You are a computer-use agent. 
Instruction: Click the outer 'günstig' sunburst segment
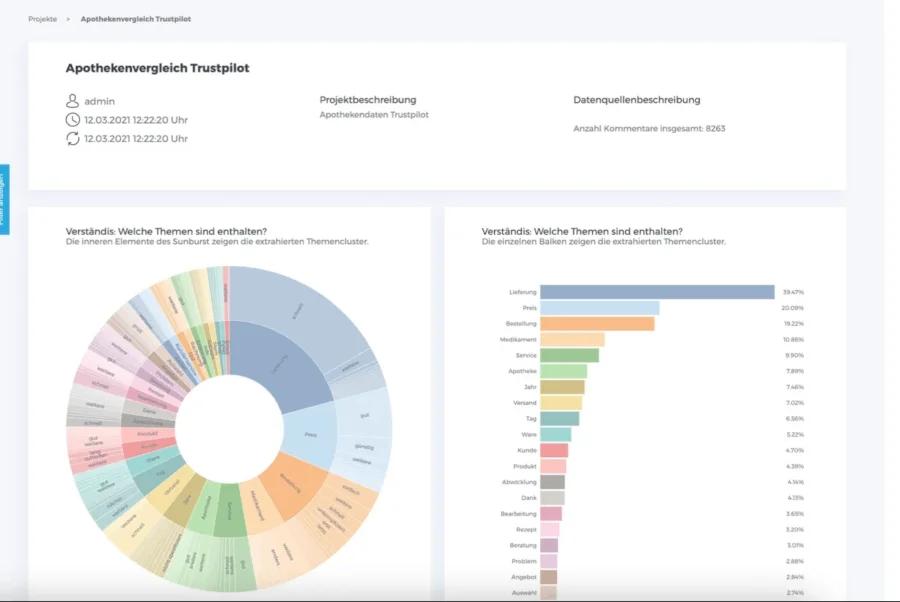click(364, 446)
